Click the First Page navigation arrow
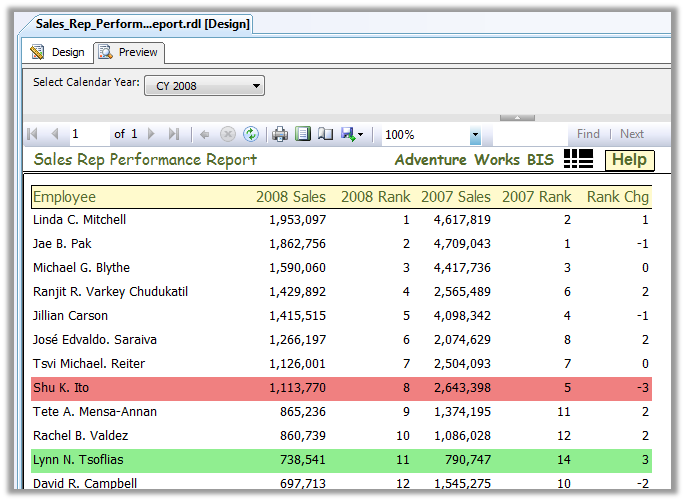 [x=33, y=134]
